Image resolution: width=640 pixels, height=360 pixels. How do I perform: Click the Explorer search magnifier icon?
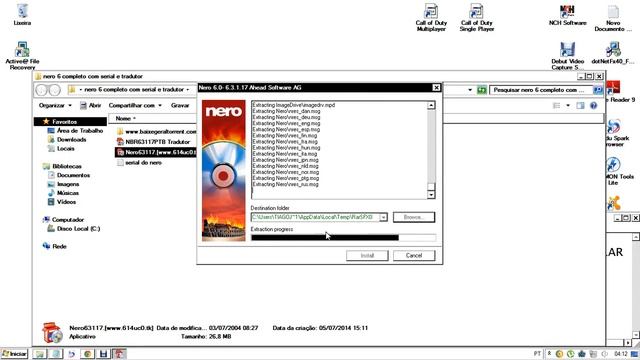tap(598, 90)
